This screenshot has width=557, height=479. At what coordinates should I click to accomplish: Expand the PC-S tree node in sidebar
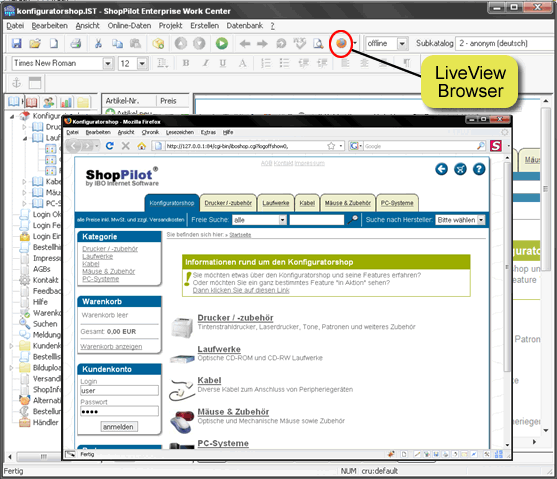24,203
